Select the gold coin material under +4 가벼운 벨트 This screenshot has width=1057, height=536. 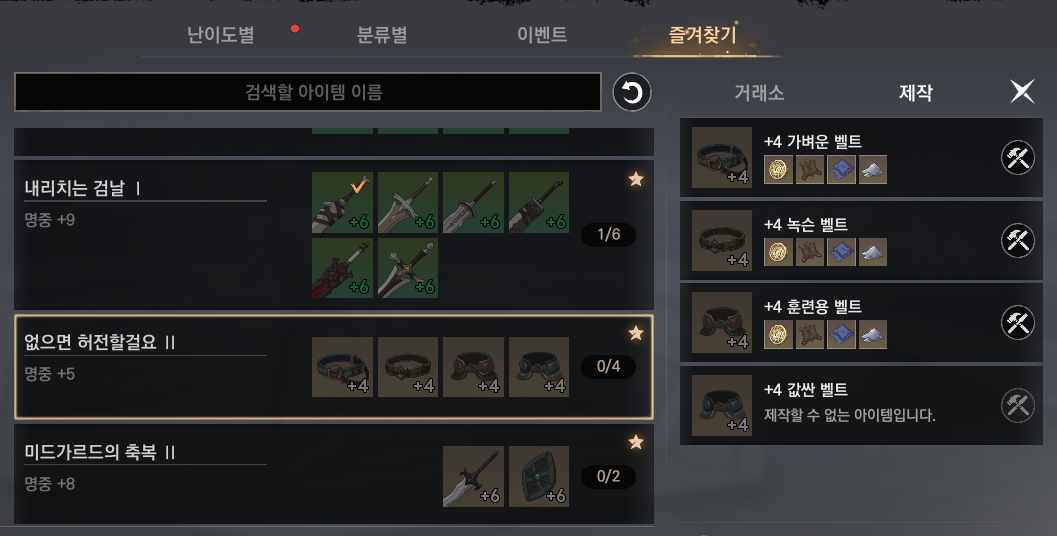point(778,169)
